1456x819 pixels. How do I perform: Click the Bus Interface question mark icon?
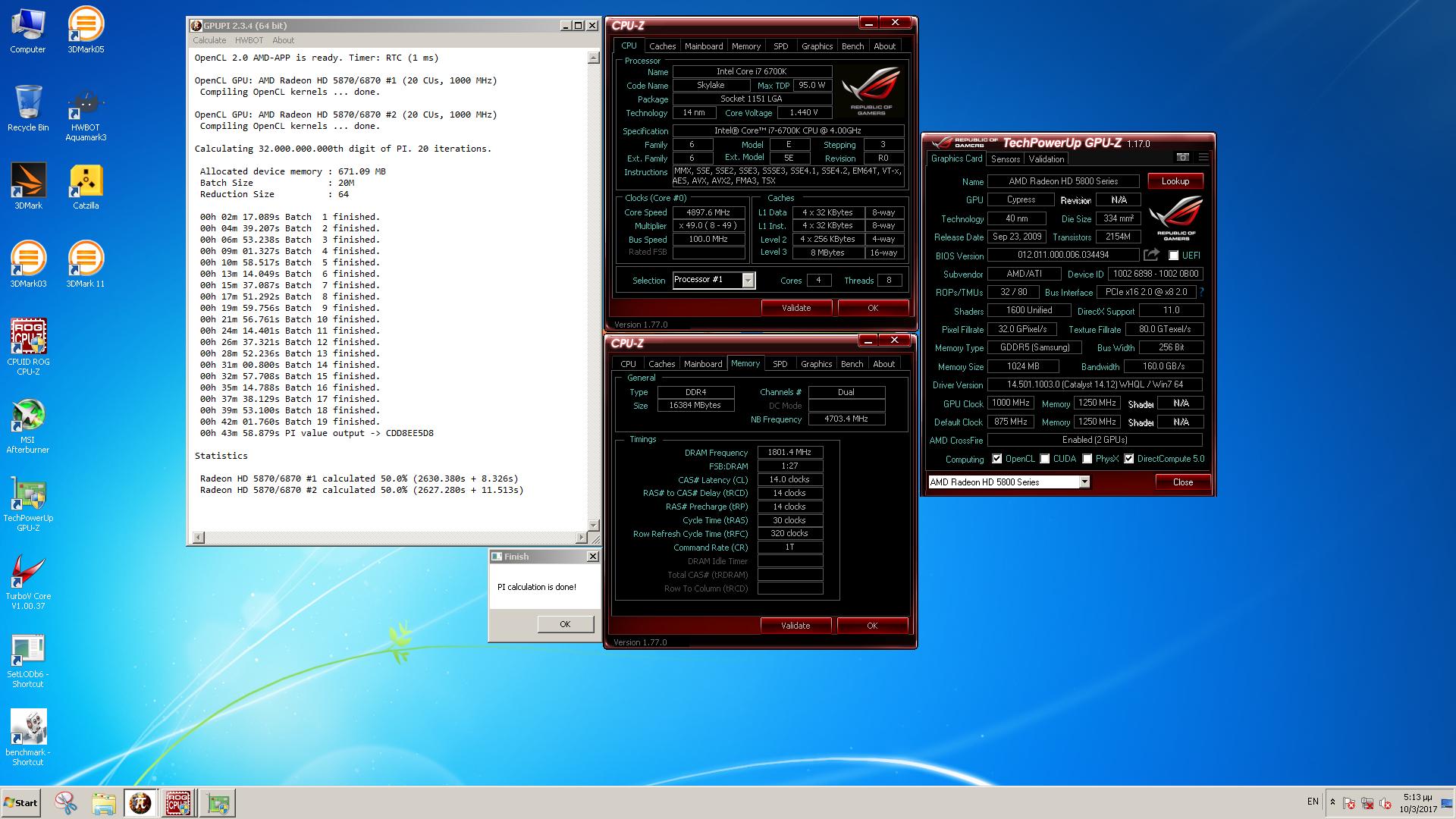[x=1202, y=292]
